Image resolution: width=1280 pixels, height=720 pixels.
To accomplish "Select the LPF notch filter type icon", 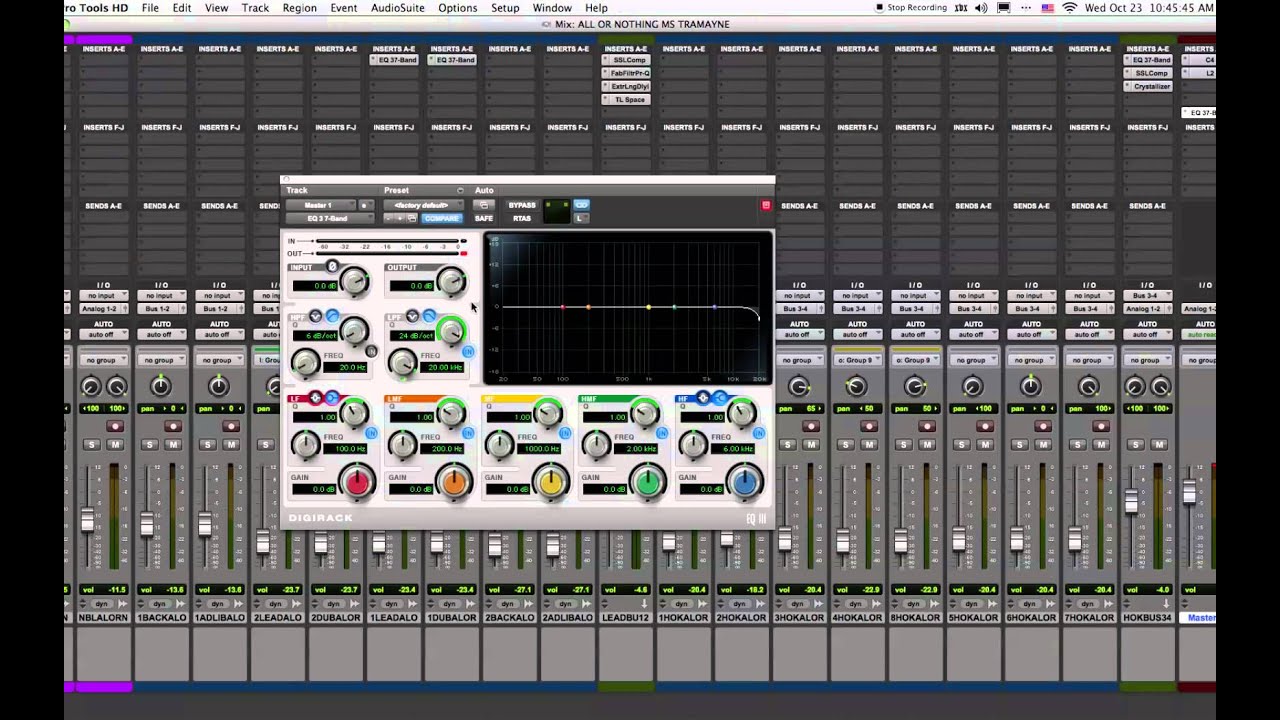I will [412, 316].
